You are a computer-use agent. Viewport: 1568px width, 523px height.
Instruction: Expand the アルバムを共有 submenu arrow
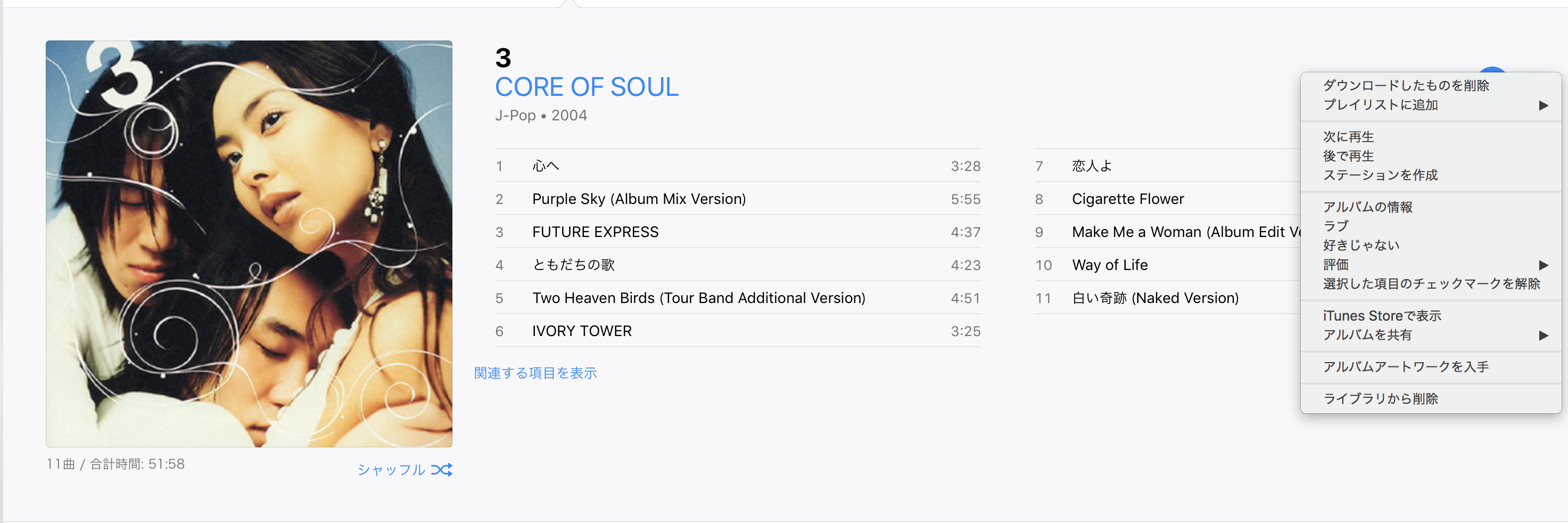[1543, 335]
